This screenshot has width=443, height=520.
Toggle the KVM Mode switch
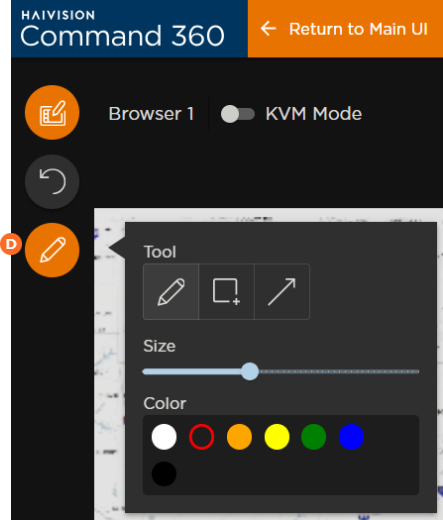pos(238,114)
